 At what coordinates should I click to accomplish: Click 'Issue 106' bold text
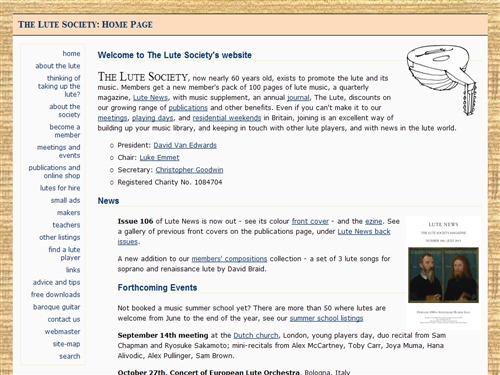(x=135, y=221)
